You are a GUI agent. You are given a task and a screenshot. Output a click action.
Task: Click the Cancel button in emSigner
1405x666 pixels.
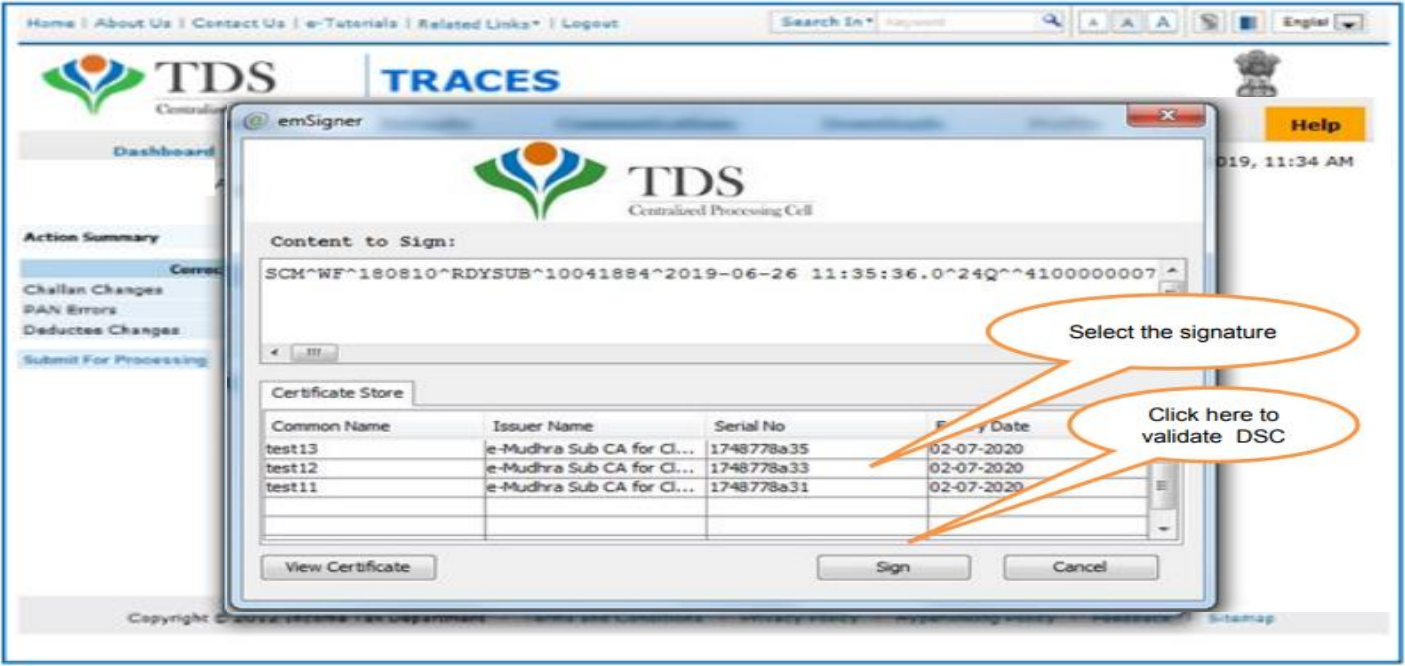click(1080, 567)
